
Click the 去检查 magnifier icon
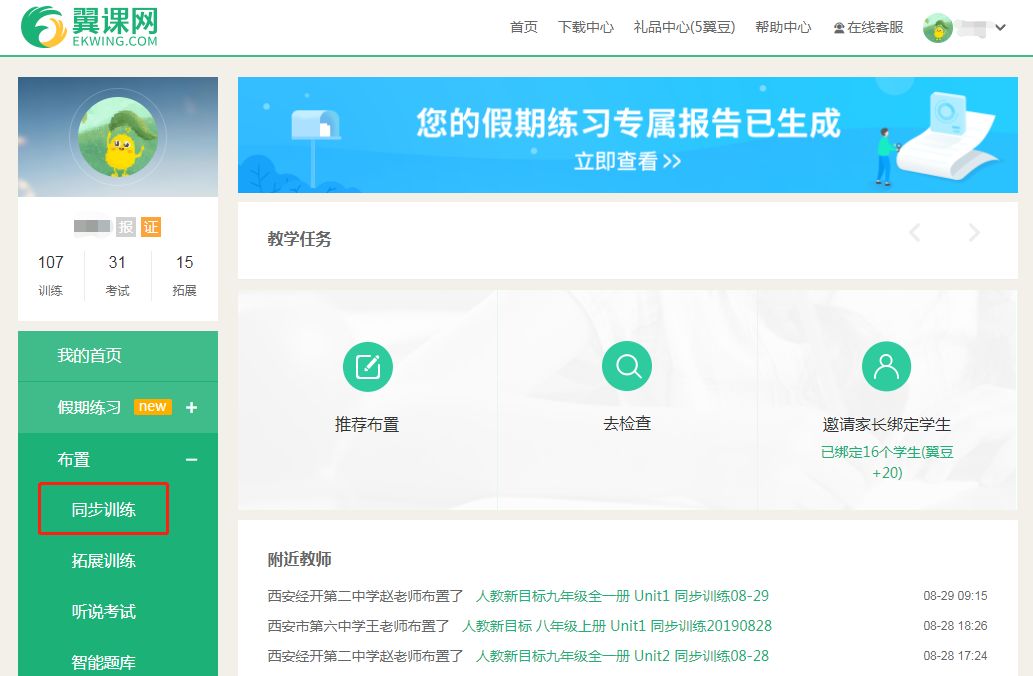point(627,366)
